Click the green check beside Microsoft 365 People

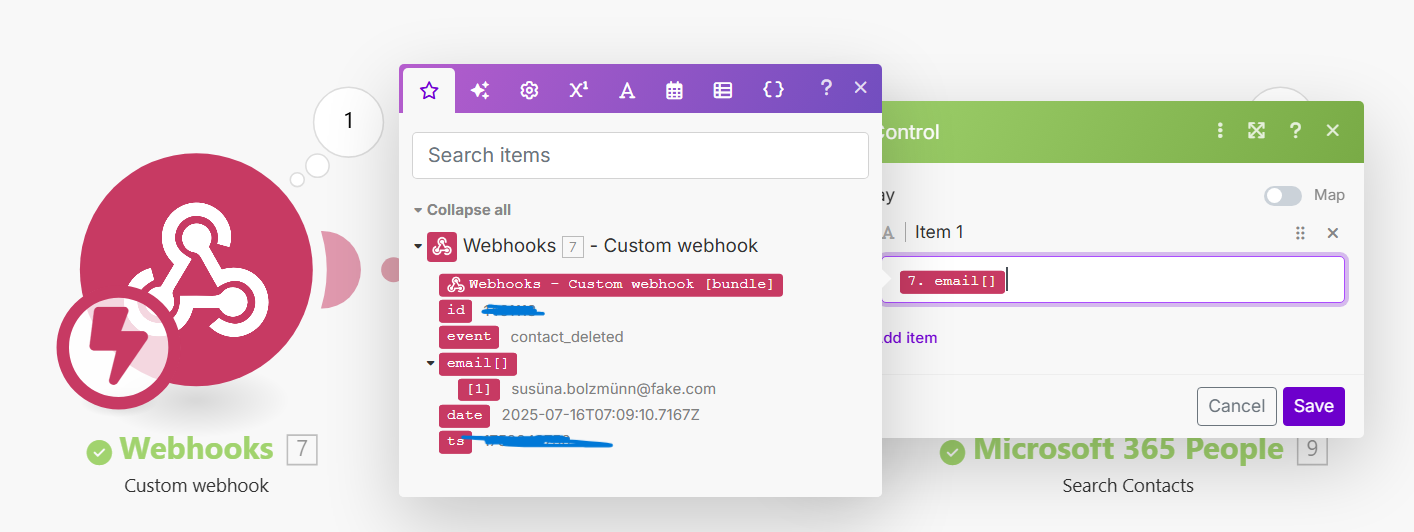(x=953, y=452)
